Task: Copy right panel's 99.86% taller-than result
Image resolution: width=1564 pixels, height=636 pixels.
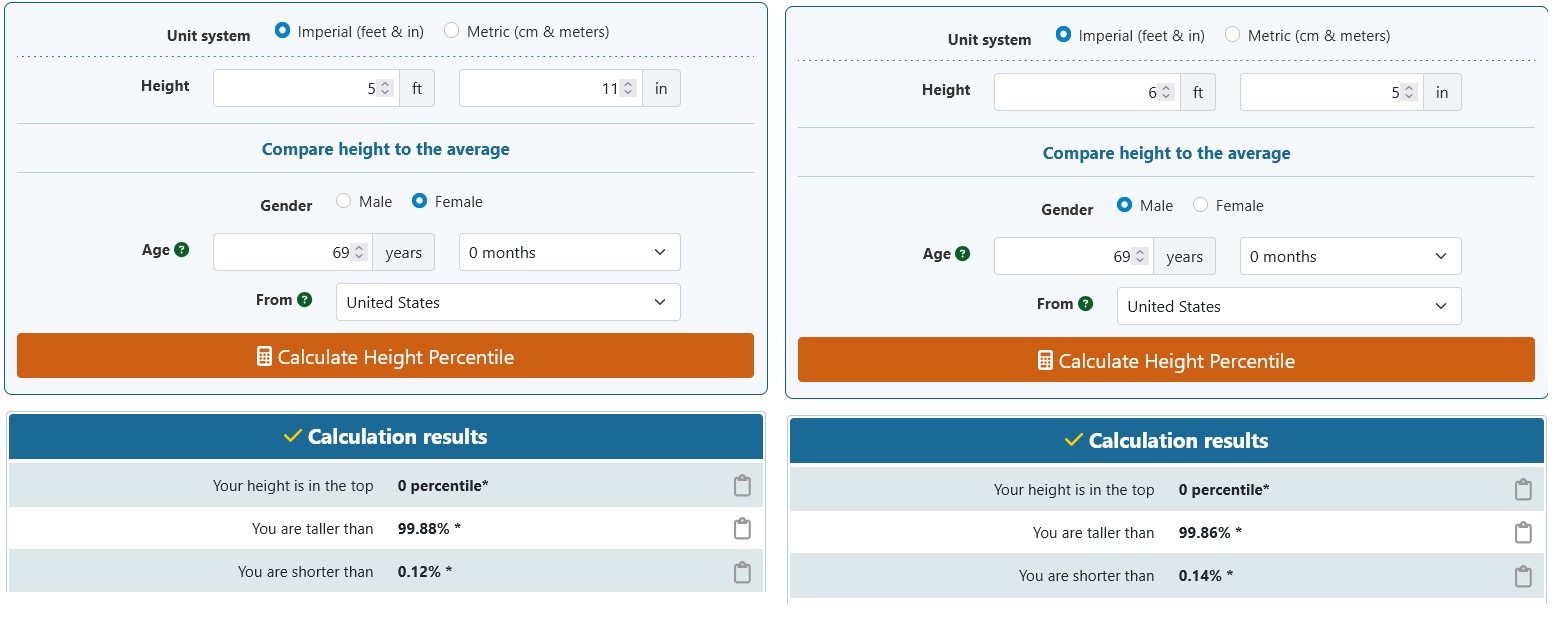Action: click(1523, 533)
